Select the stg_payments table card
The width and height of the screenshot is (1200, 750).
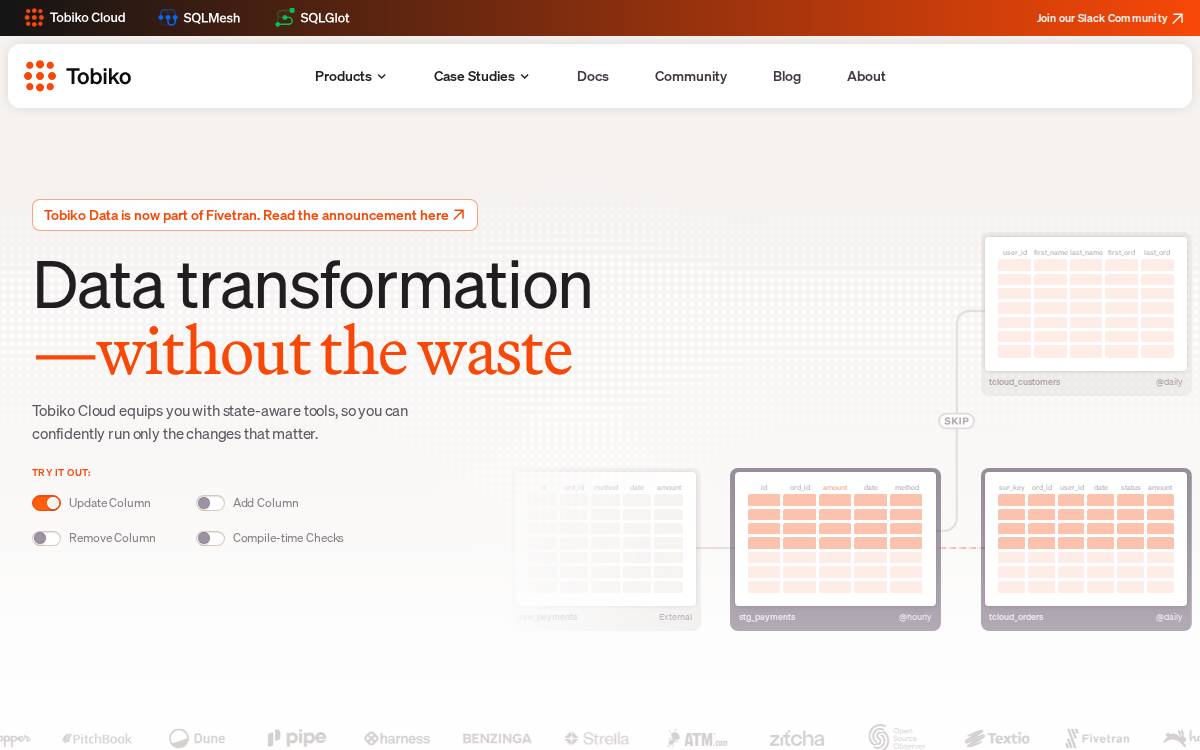pyautogui.click(x=835, y=549)
